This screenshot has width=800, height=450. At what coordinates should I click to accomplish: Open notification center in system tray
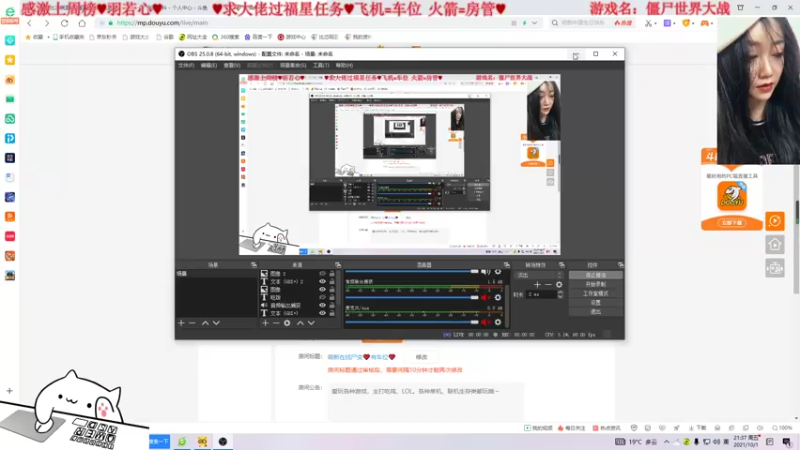coord(787,442)
